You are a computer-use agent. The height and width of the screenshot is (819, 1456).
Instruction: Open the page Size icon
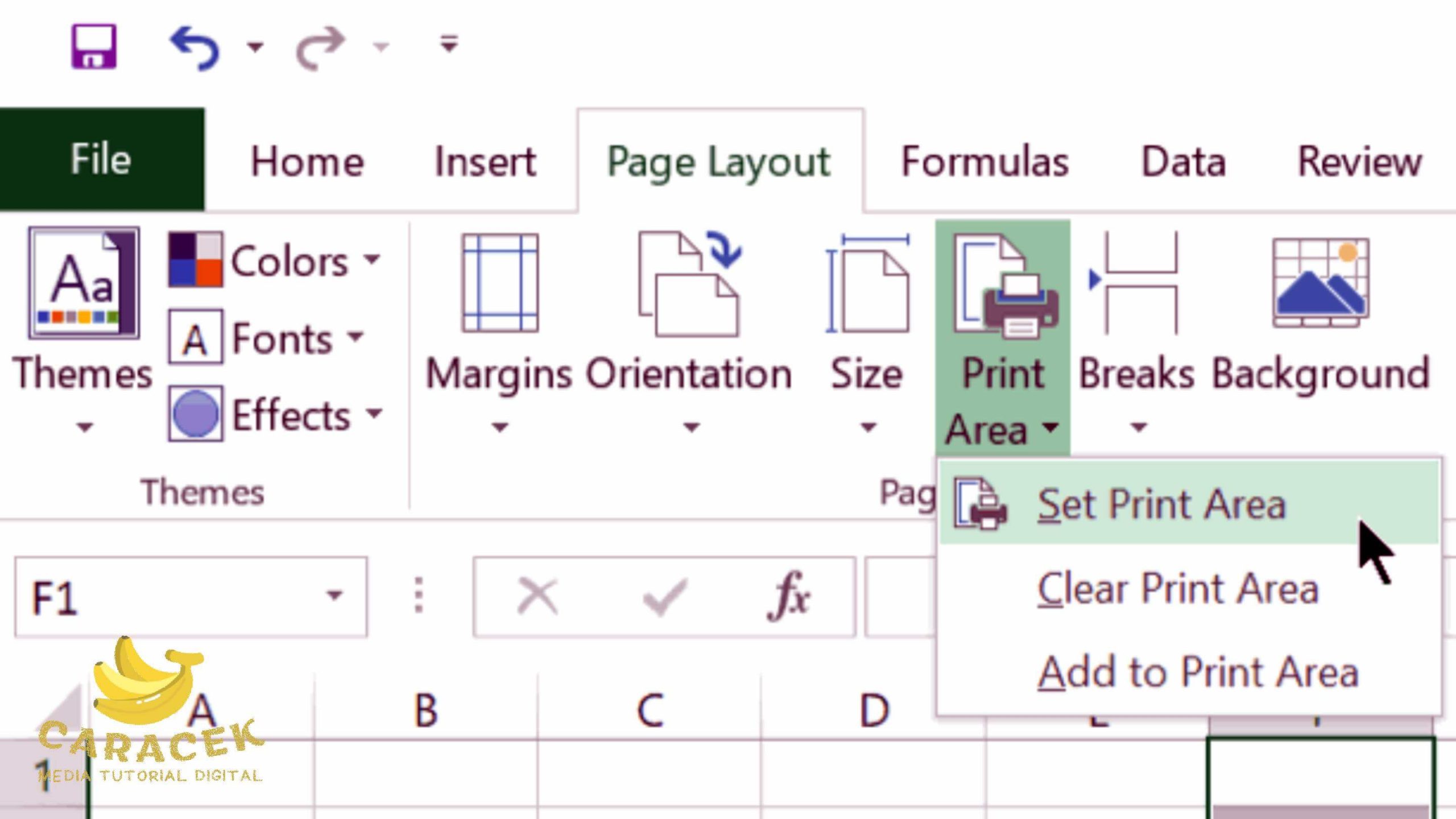(867, 283)
